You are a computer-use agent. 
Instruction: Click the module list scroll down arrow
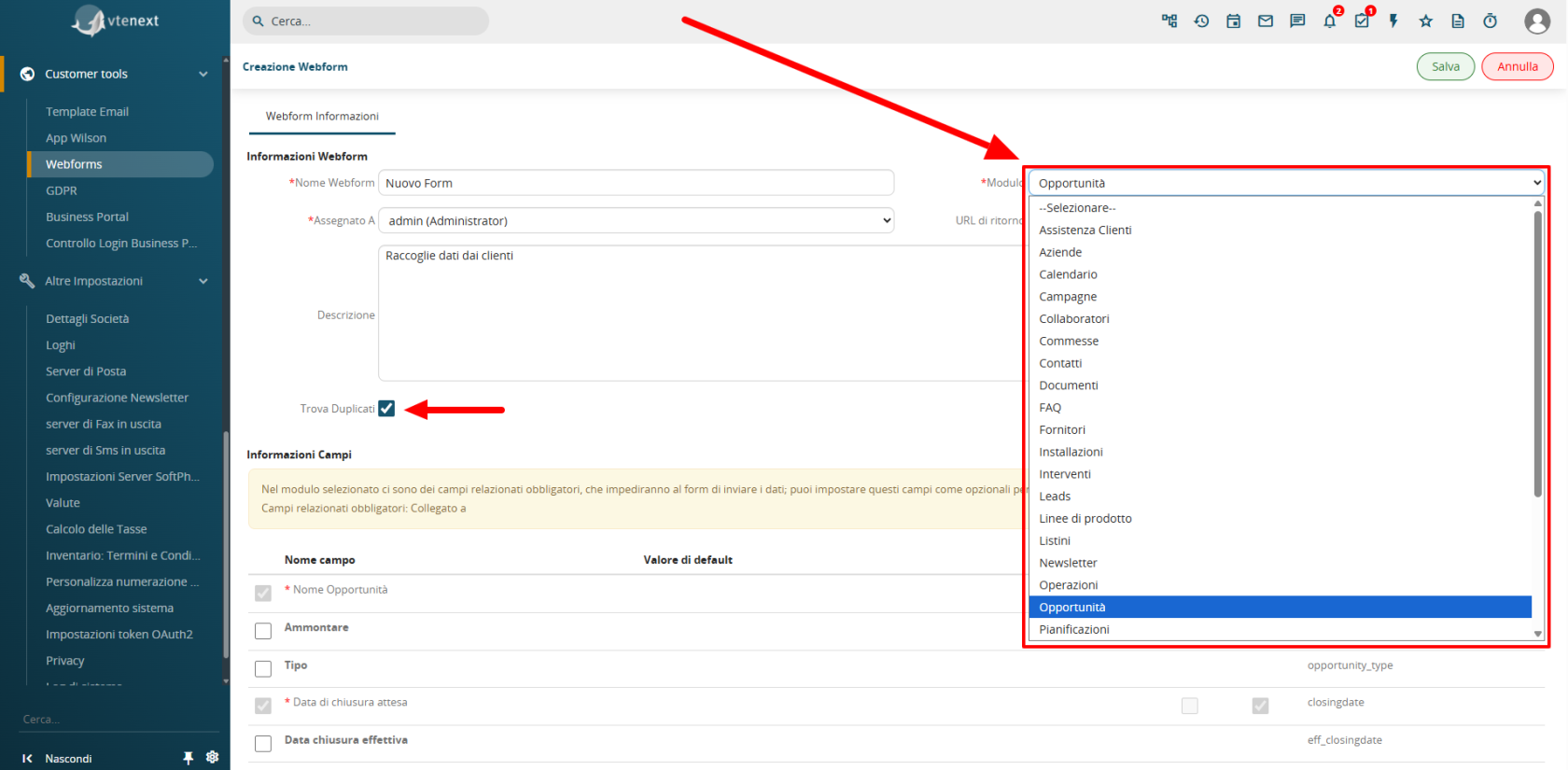pos(1537,634)
